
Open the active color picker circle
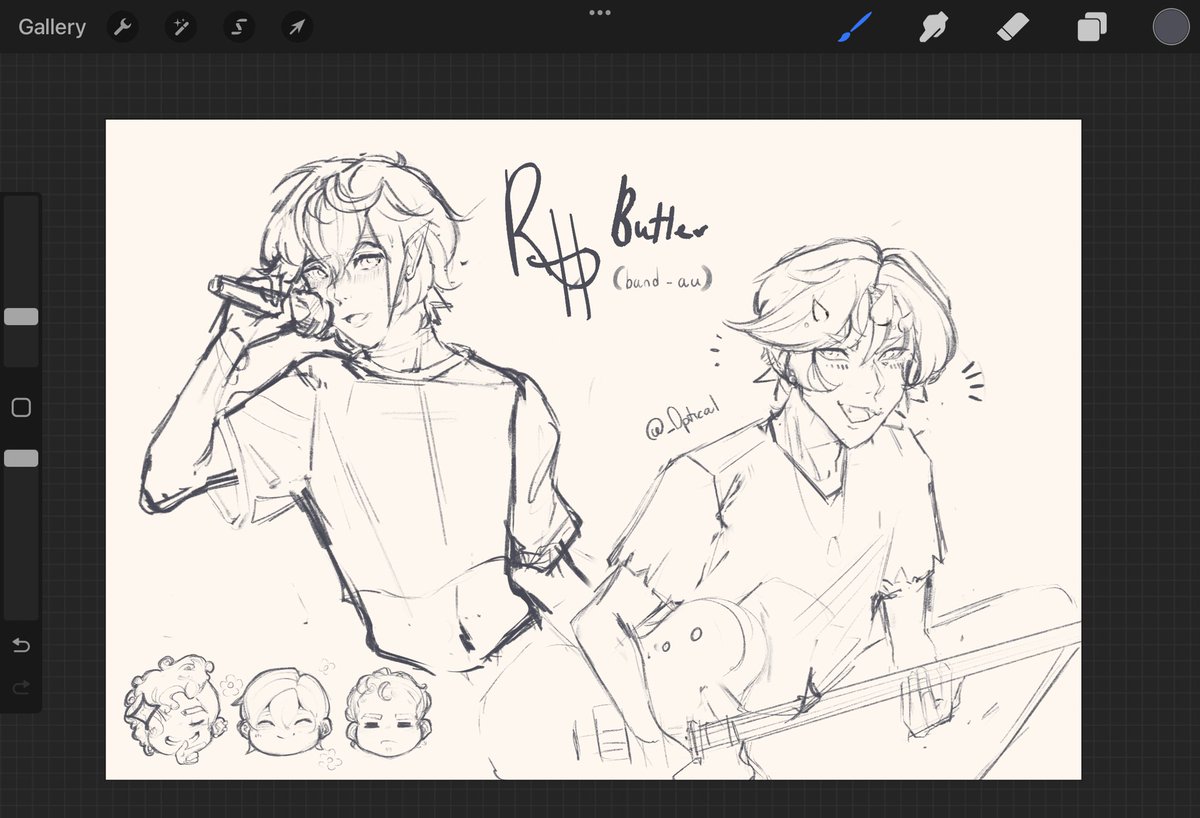click(x=1171, y=27)
